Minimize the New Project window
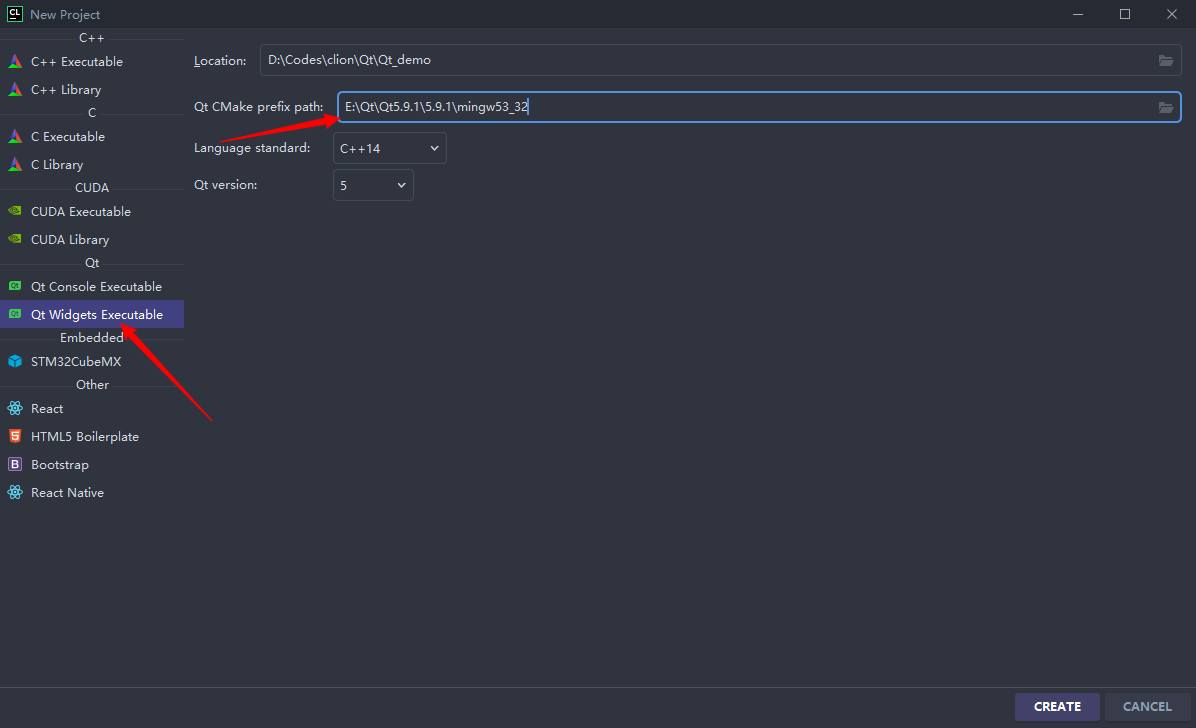Viewport: 1196px width, 728px height. tap(1078, 14)
